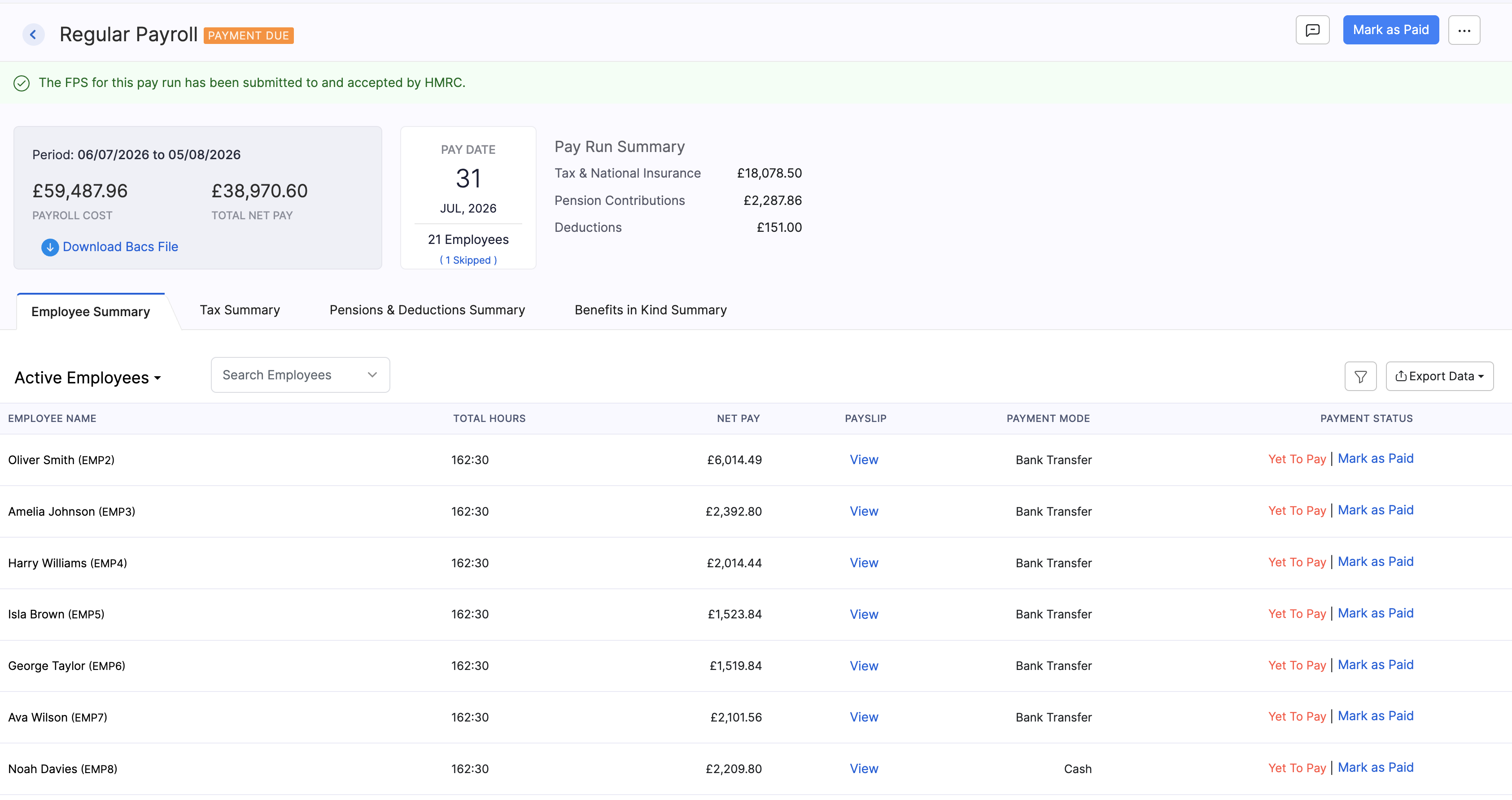Open Benefits in Kind Summary tab
1512x800 pixels.
click(651, 310)
